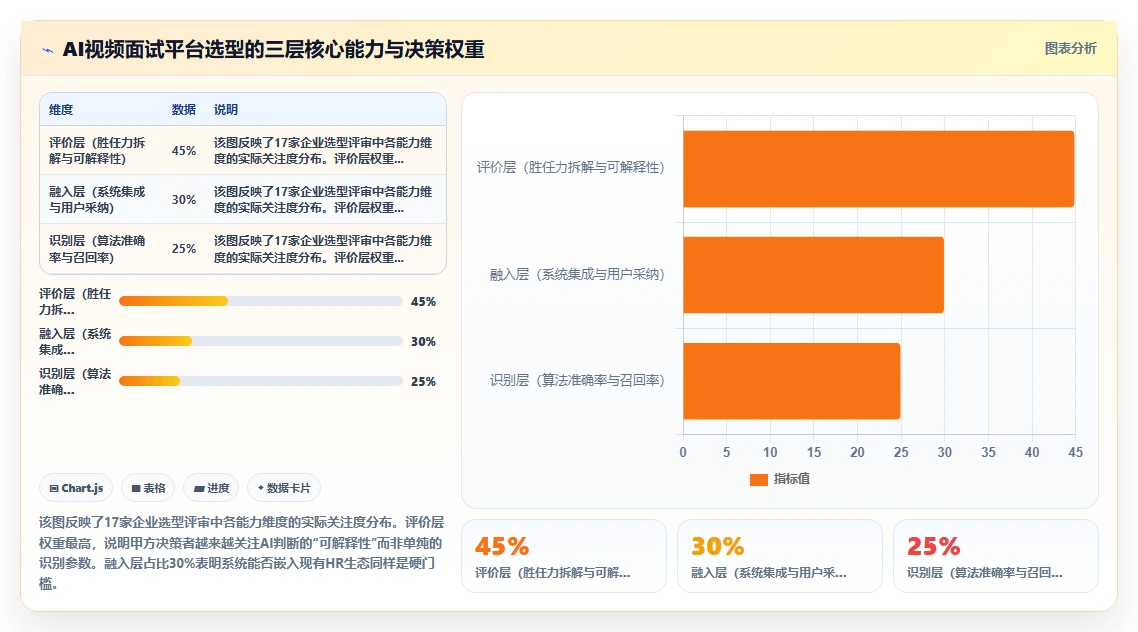
Task: Click the 说明 text in the 识别层 row
Action: click(x=323, y=249)
